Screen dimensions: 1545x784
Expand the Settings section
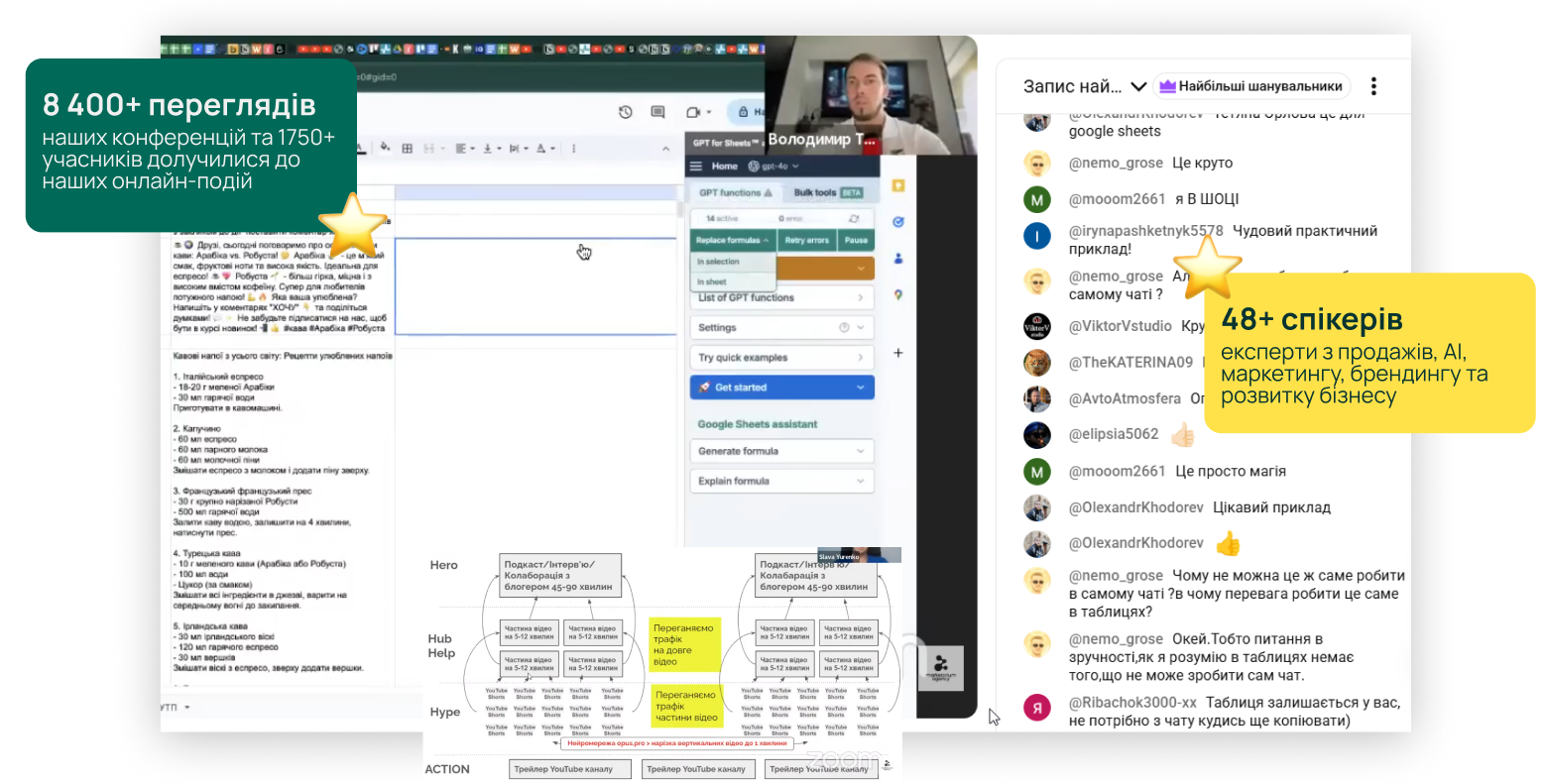(781, 327)
